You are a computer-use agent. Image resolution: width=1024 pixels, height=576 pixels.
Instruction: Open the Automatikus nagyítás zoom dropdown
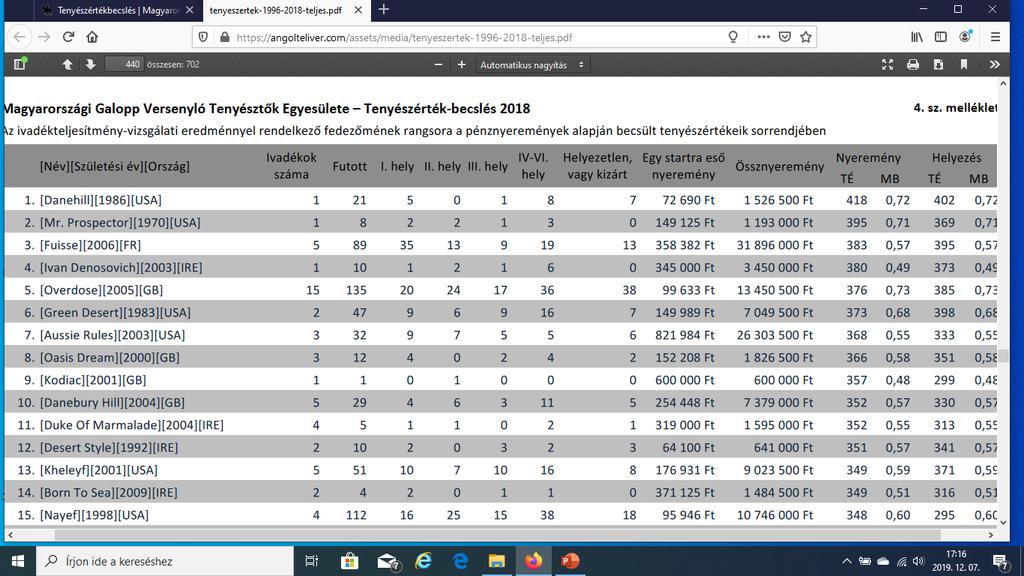tap(532, 65)
